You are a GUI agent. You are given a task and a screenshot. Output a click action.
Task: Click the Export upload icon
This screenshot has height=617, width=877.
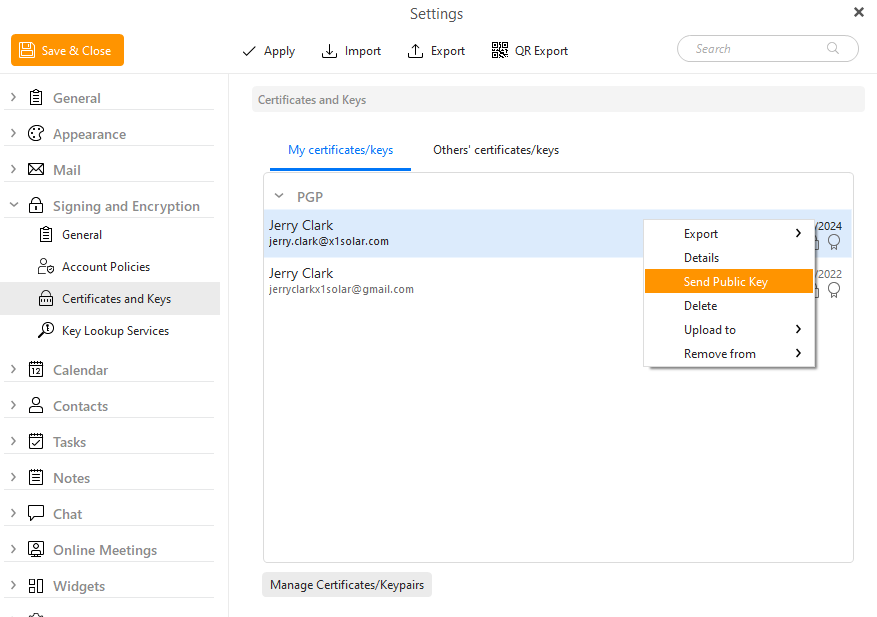point(416,51)
